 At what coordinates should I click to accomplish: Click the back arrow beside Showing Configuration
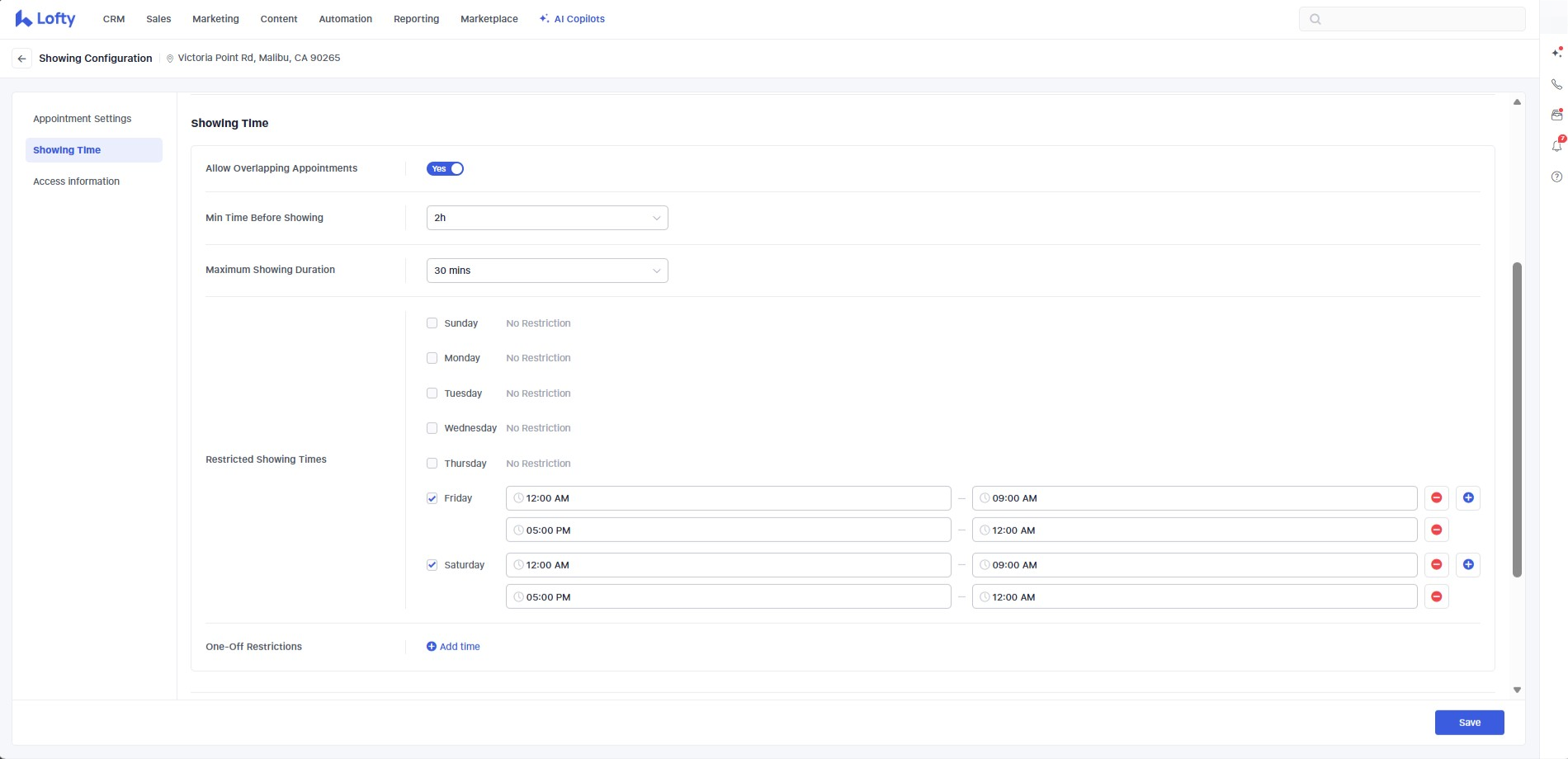tap(21, 59)
